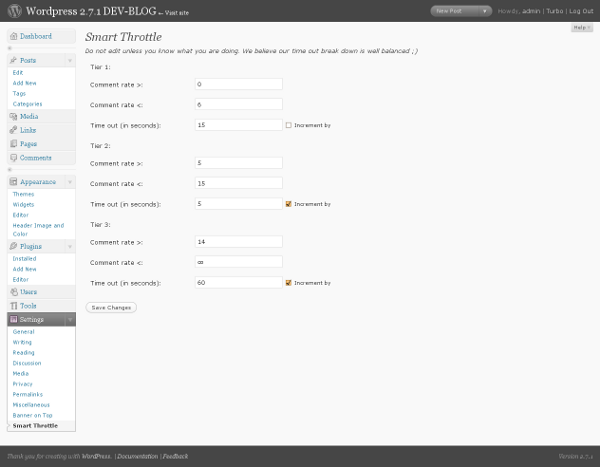Focus Tier 1 Comment rate >: field

(x=239, y=84)
